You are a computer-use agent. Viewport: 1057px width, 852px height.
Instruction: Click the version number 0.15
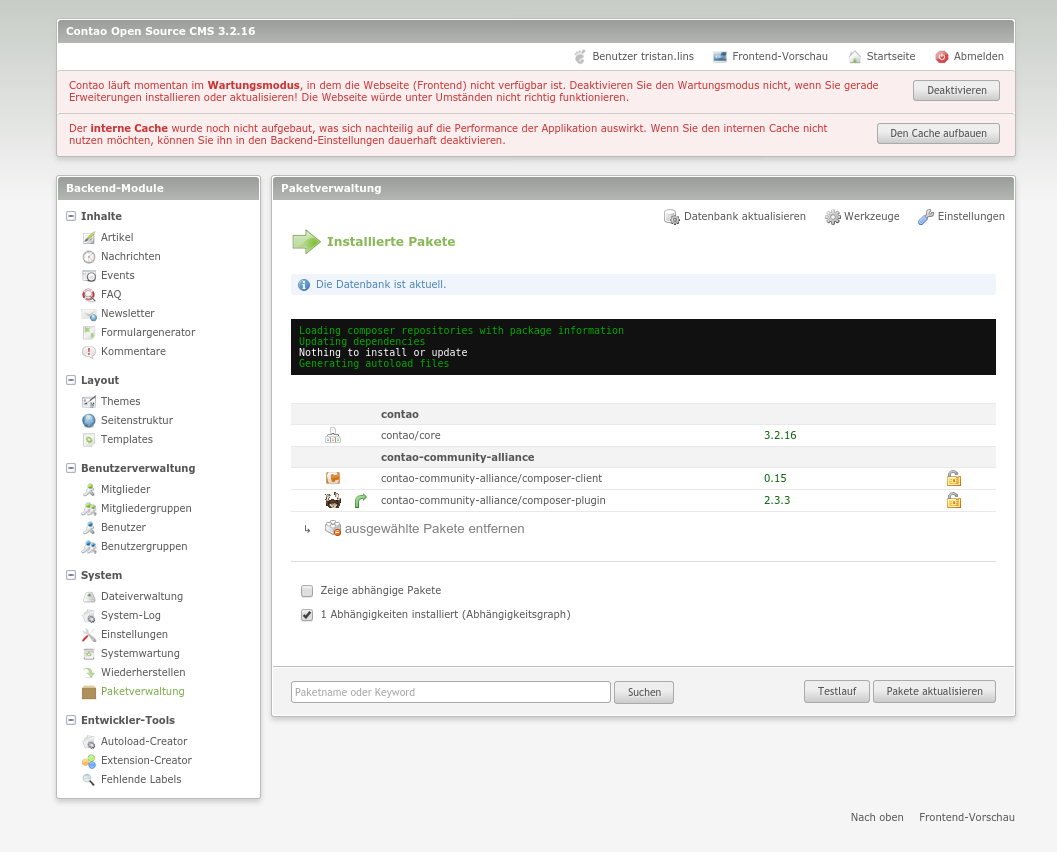tap(775, 479)
